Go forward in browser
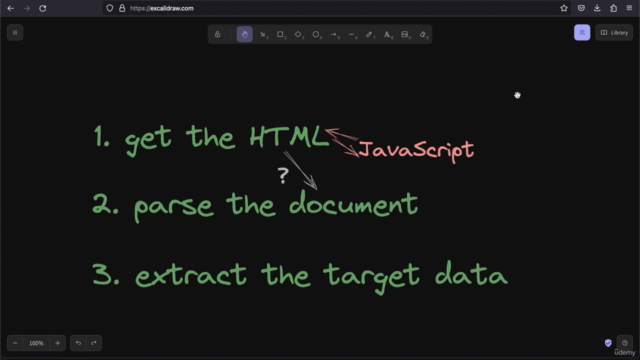Image resolution: width=640 pixels, height=360 pixels. pyautogui.click(x=27, y=8)
